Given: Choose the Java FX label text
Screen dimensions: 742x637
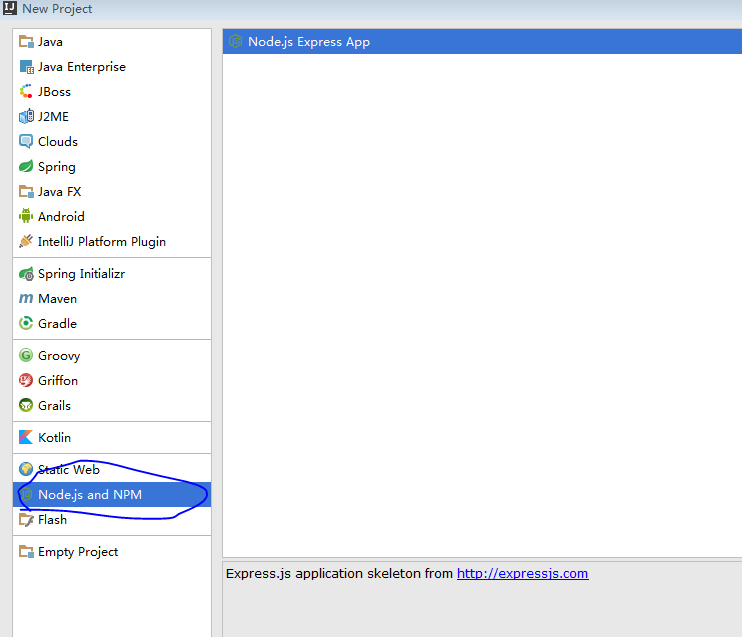Looking at the screenshot, I should click(x=60, y=192).
